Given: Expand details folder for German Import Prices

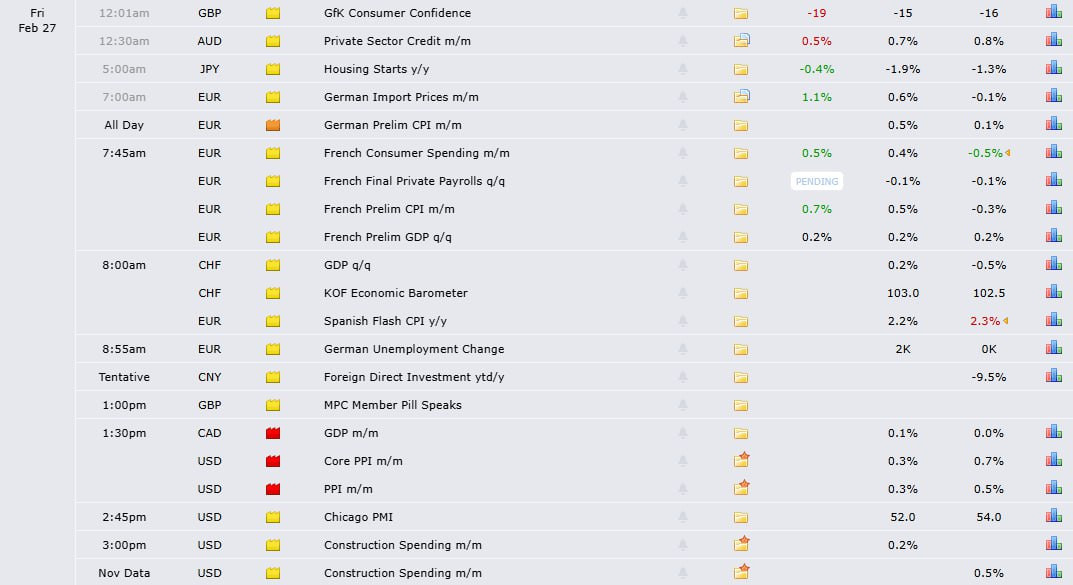Looking at the screenshot, I should [x=741, y=97].
